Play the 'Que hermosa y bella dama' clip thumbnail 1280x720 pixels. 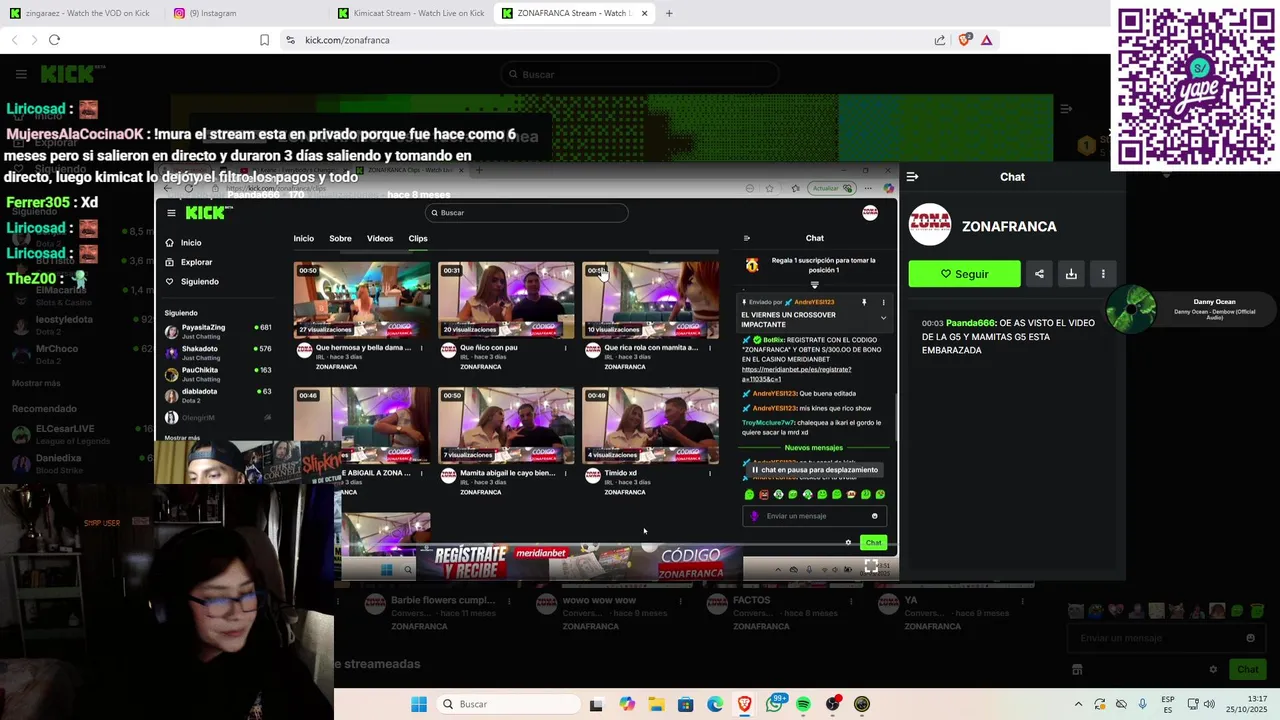click(362, 300)
